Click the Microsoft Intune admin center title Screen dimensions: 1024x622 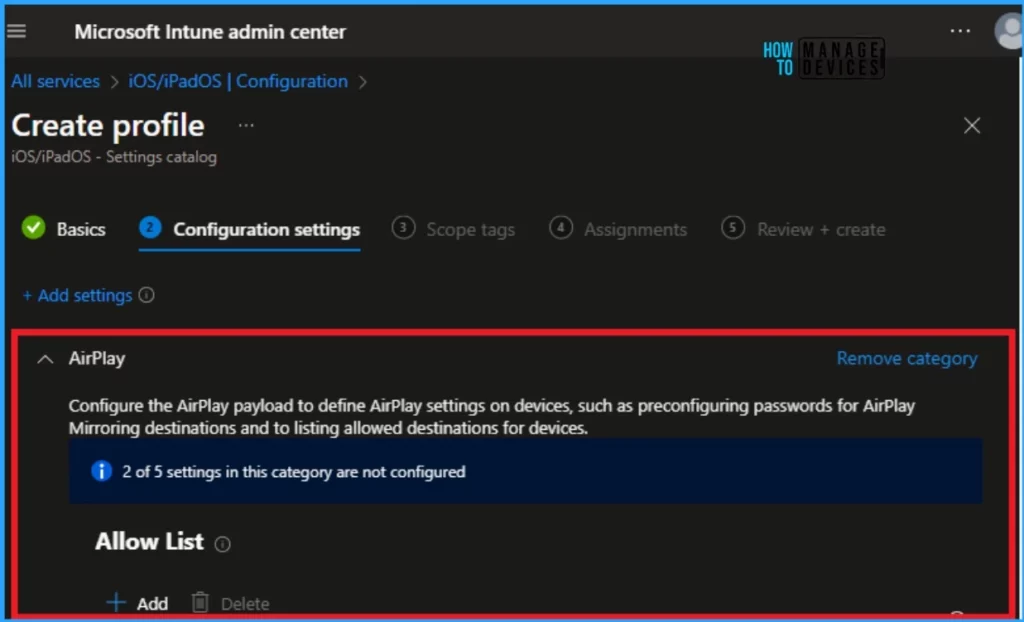click(x=210, y=31)
